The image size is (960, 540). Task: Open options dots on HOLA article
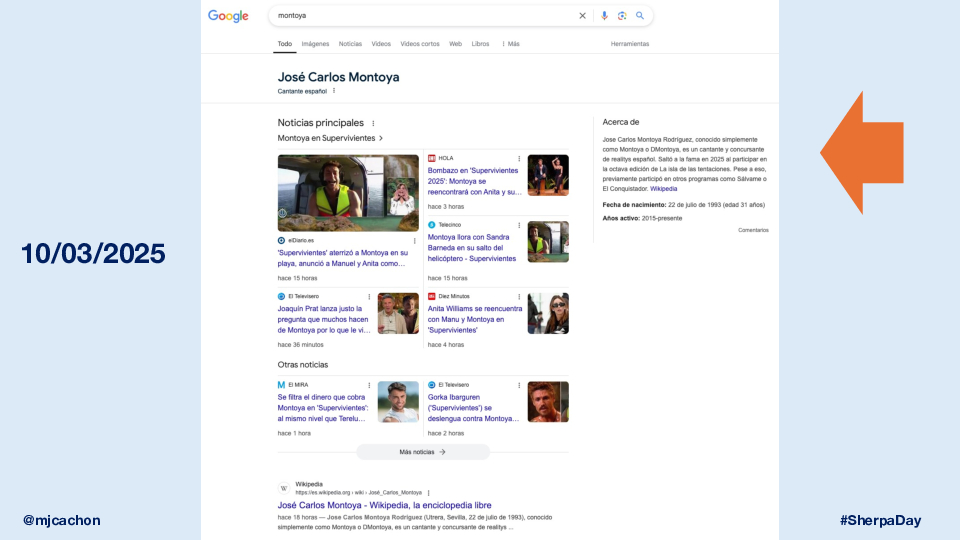tap(519, 158)
